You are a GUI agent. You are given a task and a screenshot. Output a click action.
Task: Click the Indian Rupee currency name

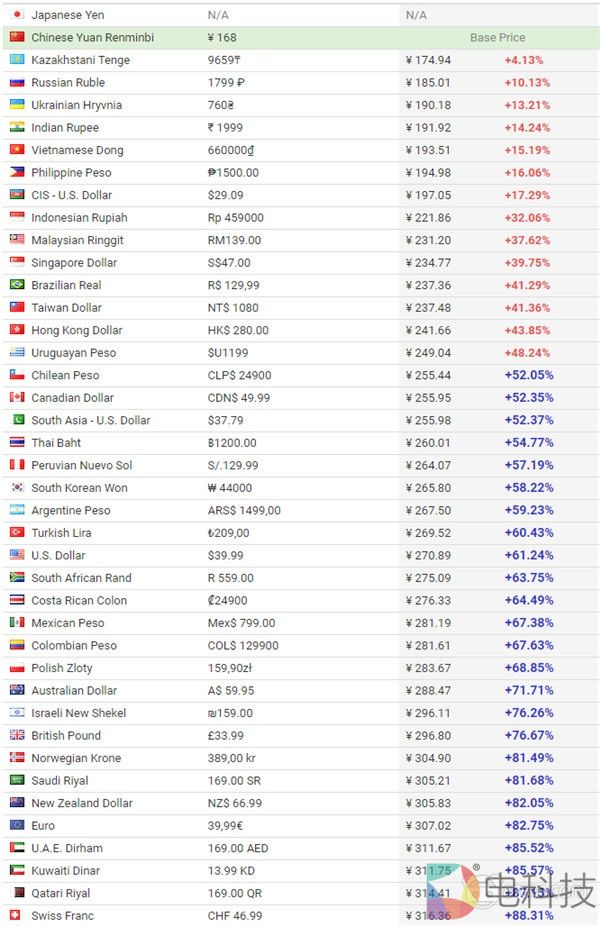tap(65, 128)
